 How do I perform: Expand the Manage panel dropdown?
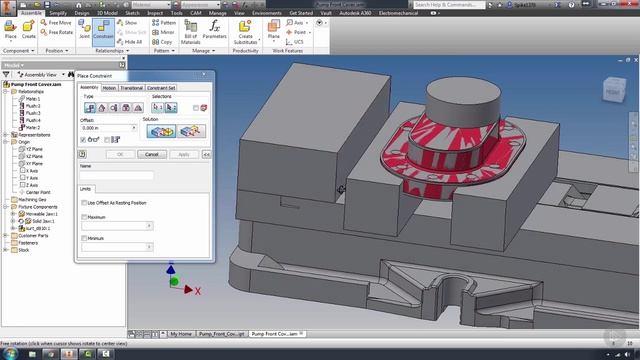tap(213, 51)
